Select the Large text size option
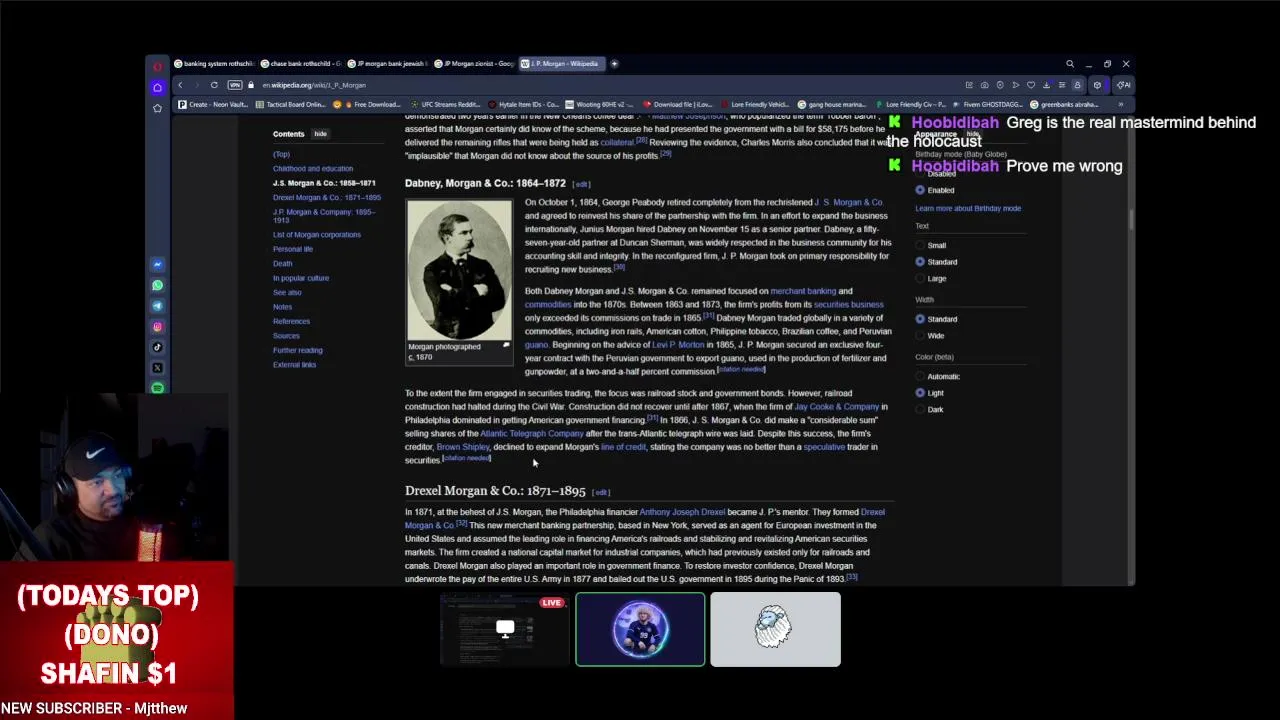Image resolution: width=1280 pixels, height=720 pixels. pyautogui.click(x=920, y=279)
